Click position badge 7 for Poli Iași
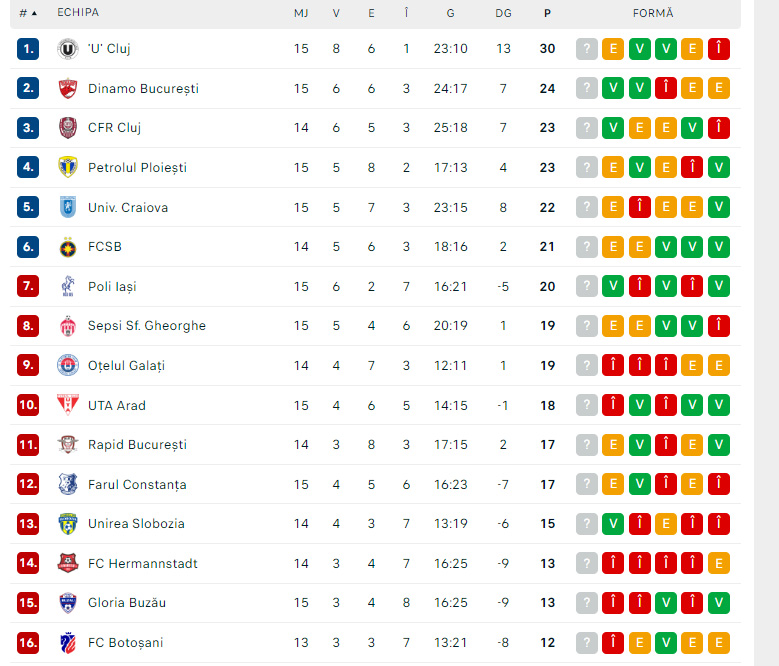Screen dimensions: 779x666 point(28,287)
